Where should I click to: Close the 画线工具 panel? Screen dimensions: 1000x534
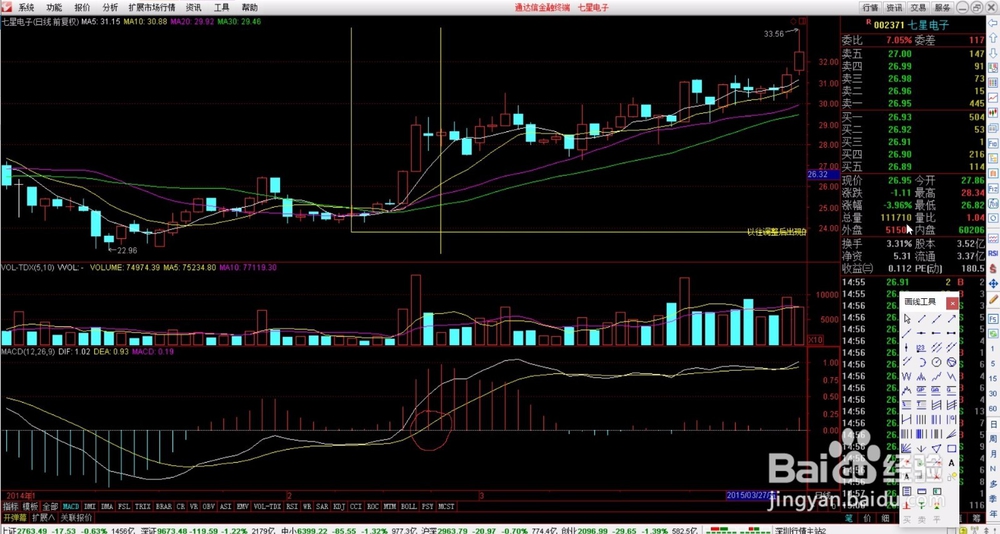952,303
